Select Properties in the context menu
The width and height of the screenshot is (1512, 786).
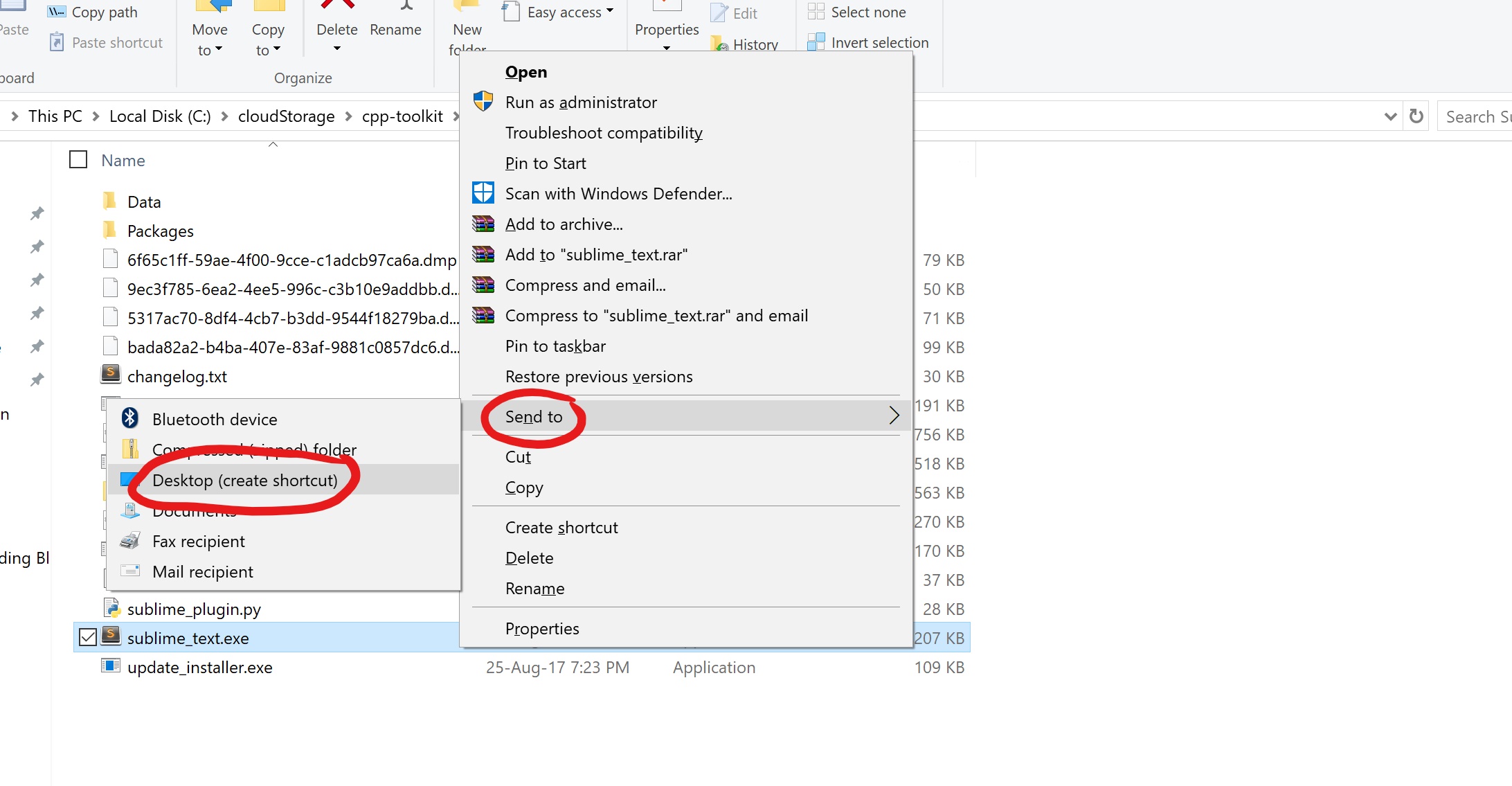click(x=542, y=628)
